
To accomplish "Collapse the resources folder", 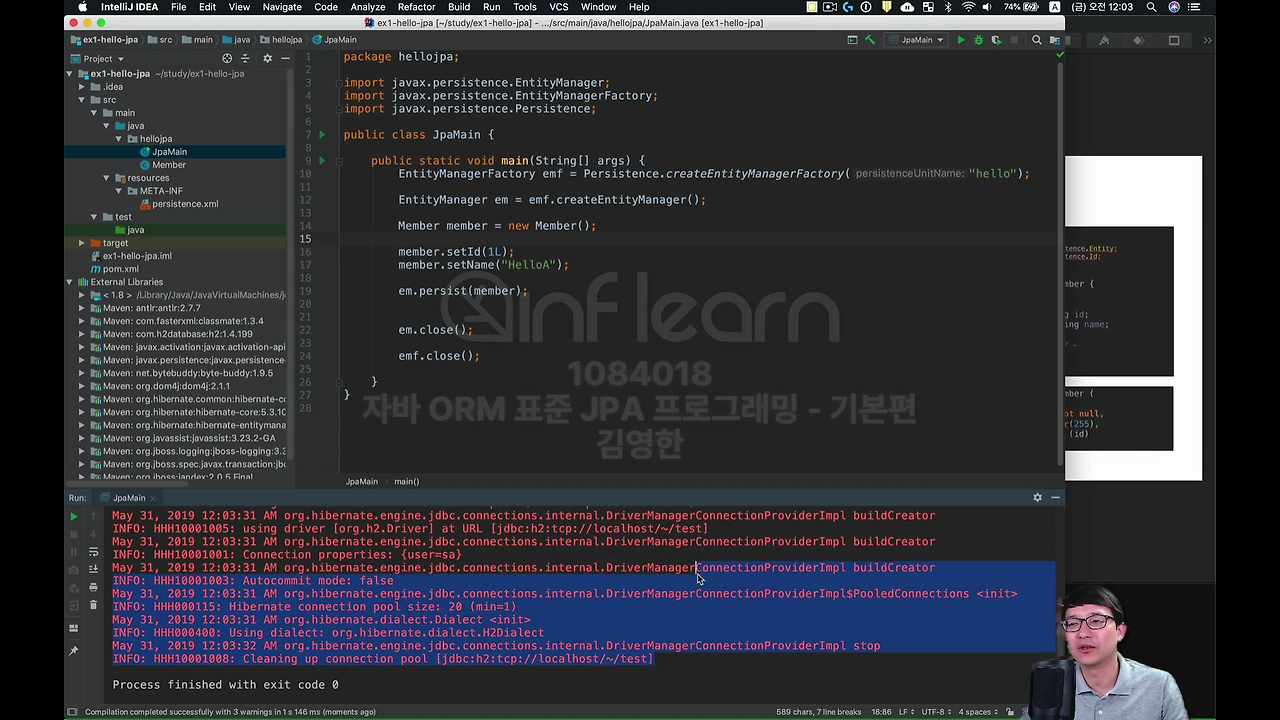I will pyautogui.click(x=106, y=178).
